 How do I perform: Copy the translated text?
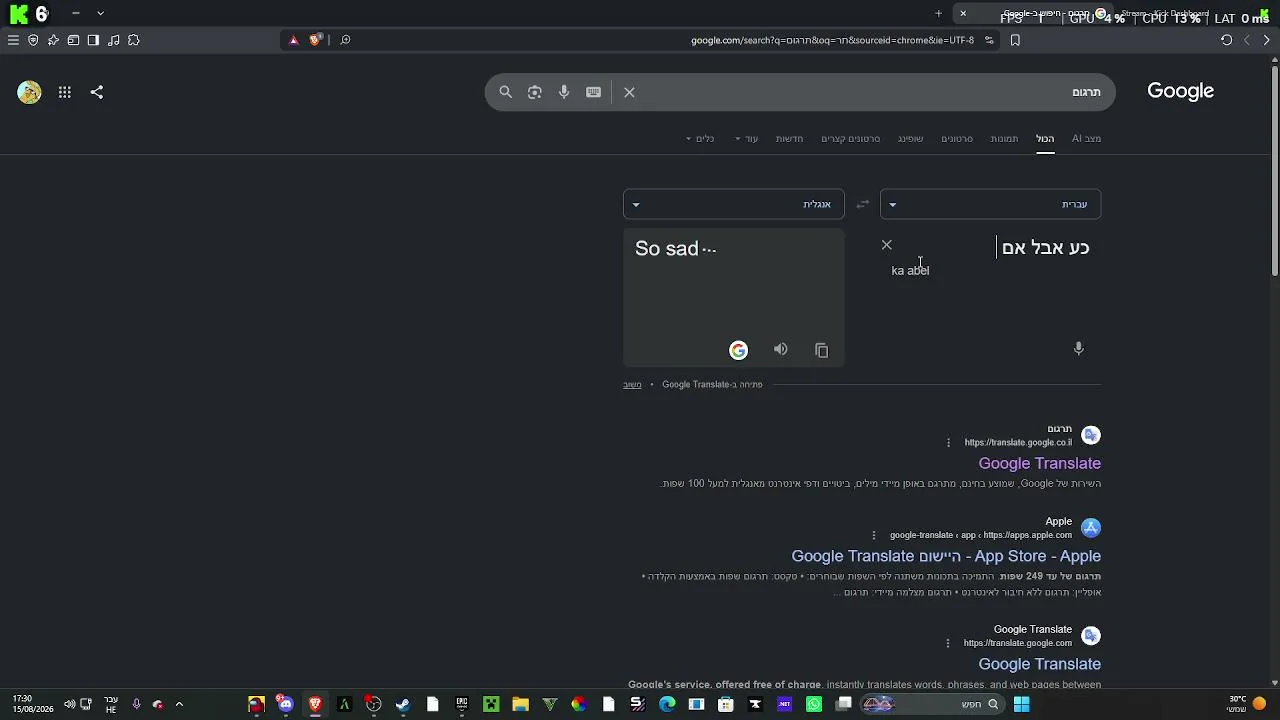coord(821,350)
